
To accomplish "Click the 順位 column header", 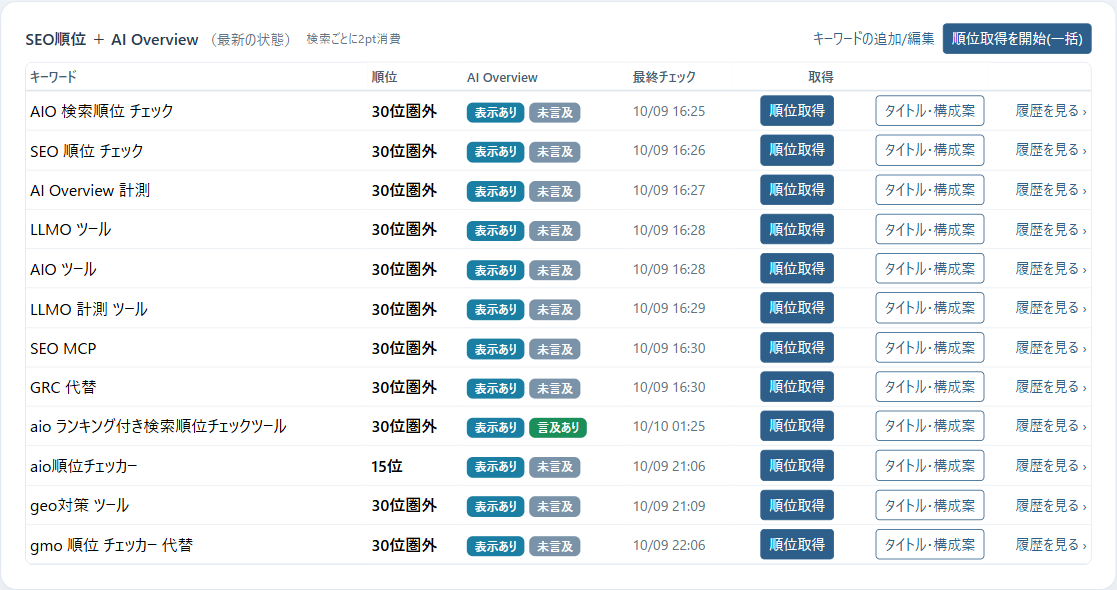I will [x=385, y=77].
